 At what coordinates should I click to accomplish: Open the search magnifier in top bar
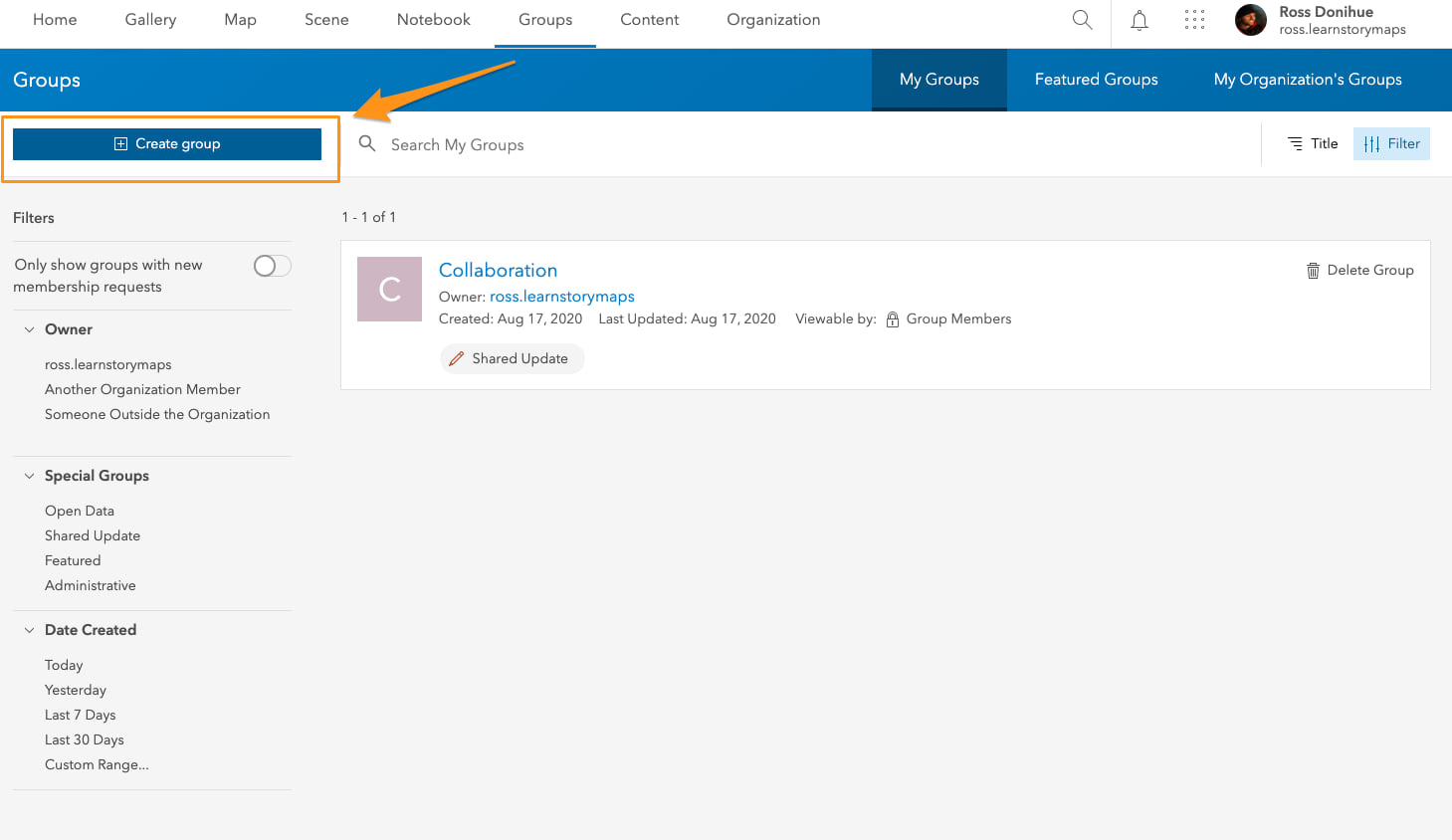1082,19
